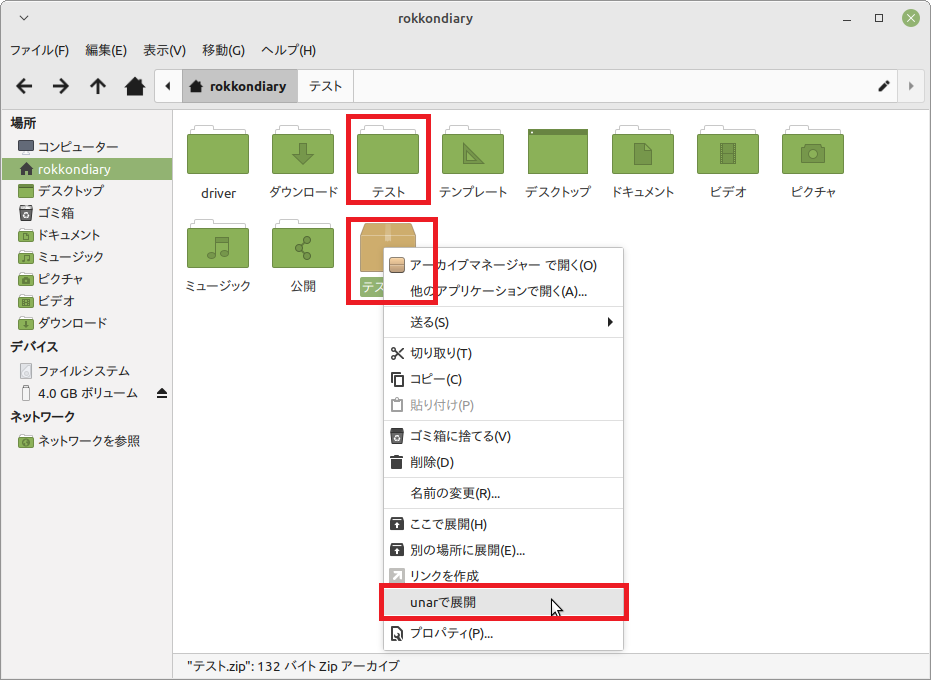Show earlier path bar entries via the left arrow

coord(168,86)
